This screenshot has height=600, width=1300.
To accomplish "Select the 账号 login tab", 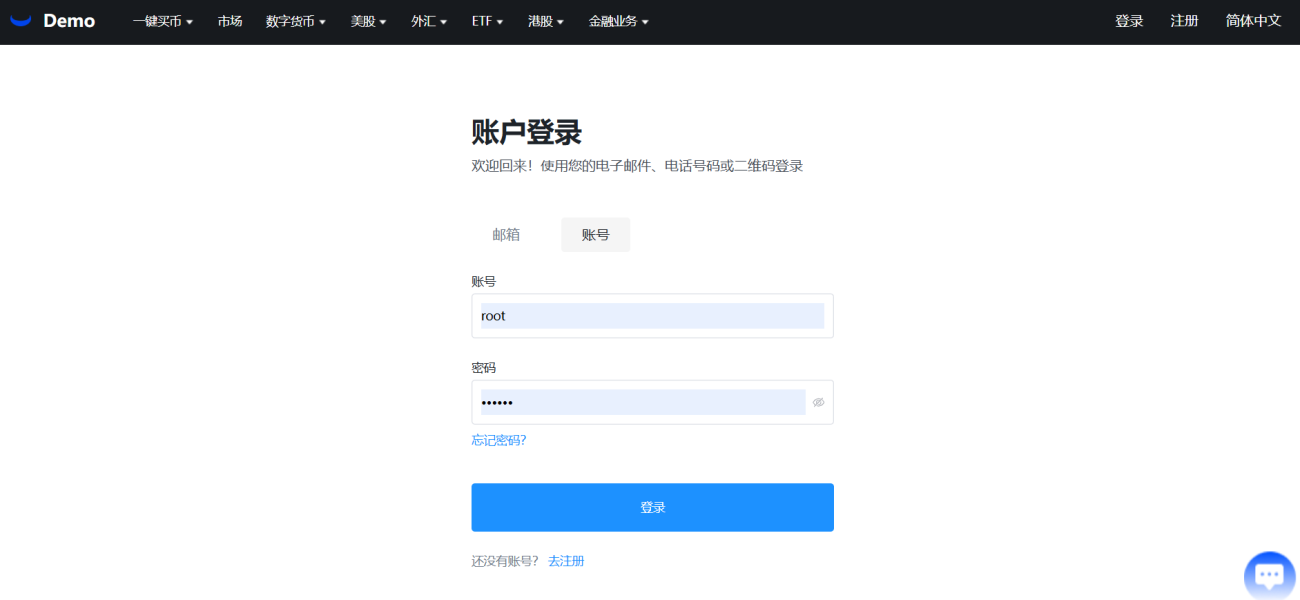I will click(x=595, y=235).
